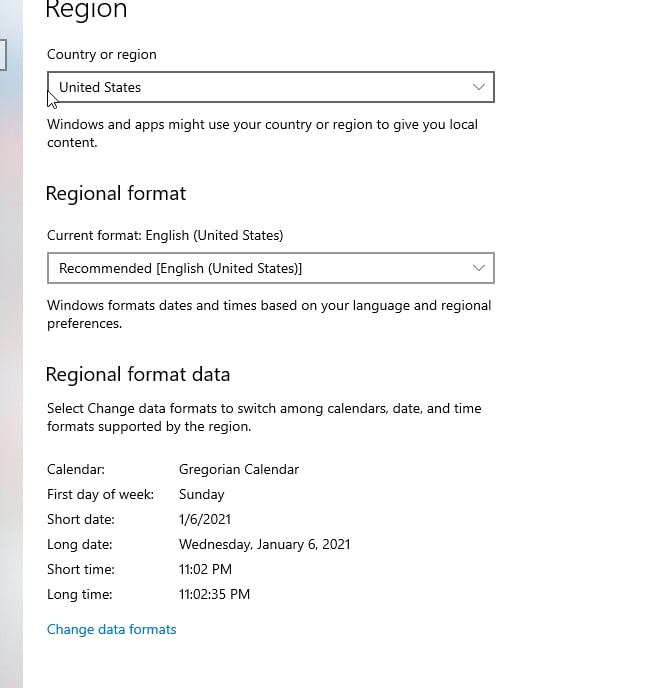The height and width of the screenshot is (688, 672).
Task: Click the 'Long time:' label
Action: click(79, 594)
